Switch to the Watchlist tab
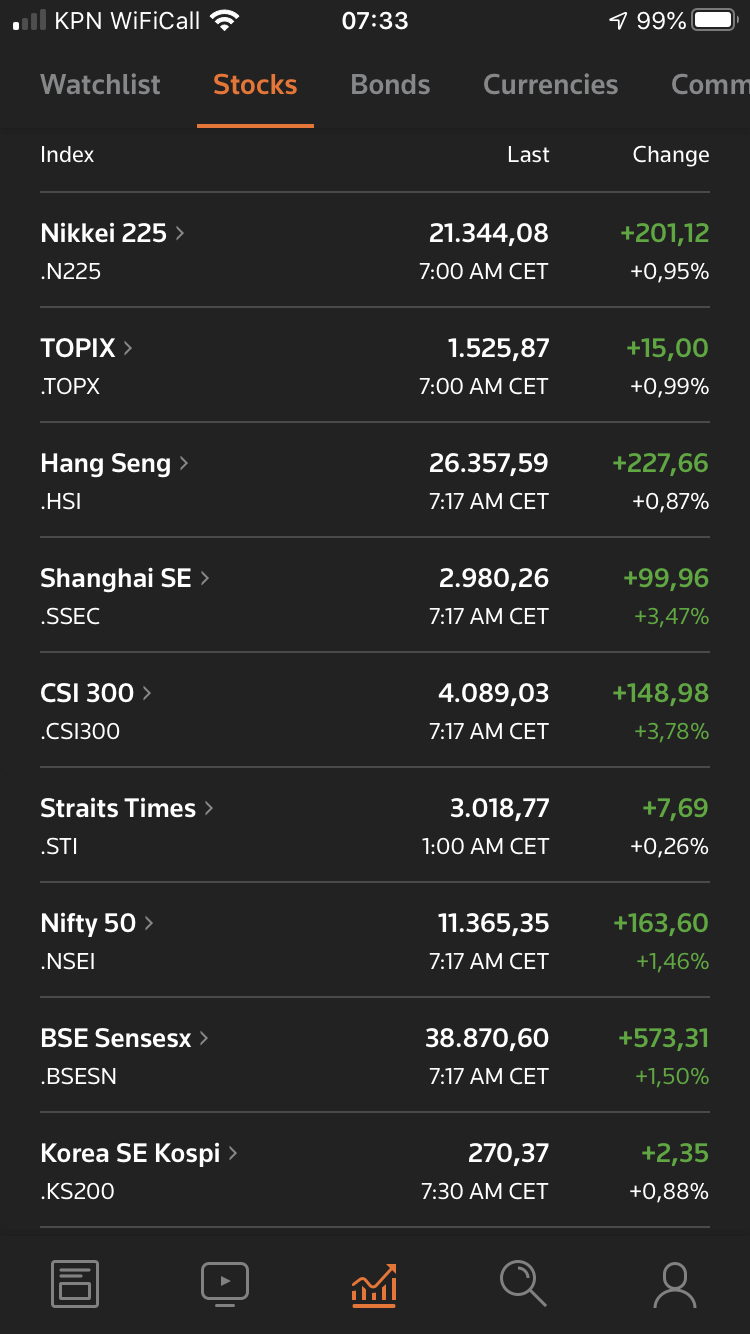The image size is (750, 1334). (100, 85)
